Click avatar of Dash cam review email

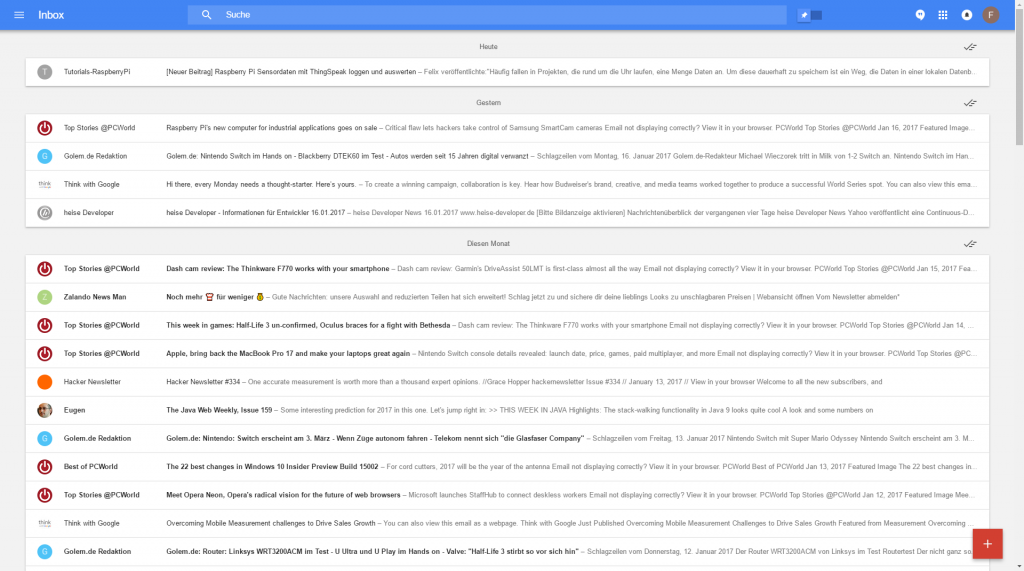pos(44,269)
